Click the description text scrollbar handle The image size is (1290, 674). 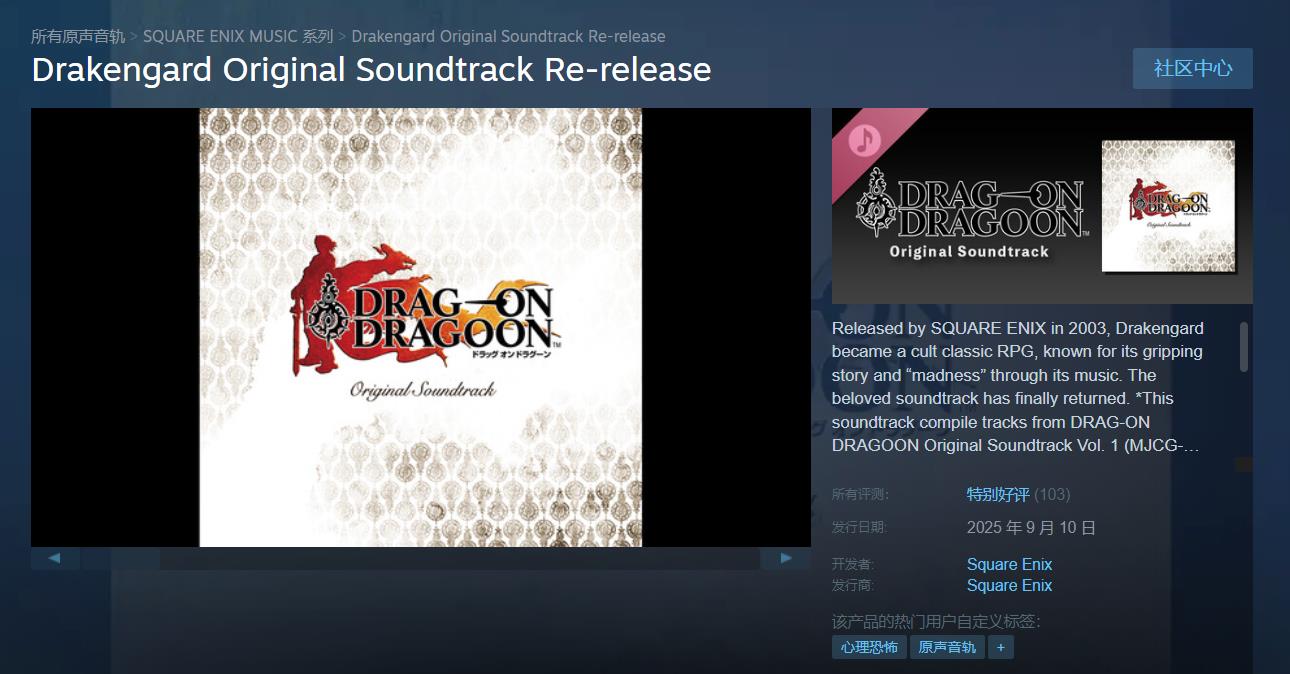[x=1244, y=346]
